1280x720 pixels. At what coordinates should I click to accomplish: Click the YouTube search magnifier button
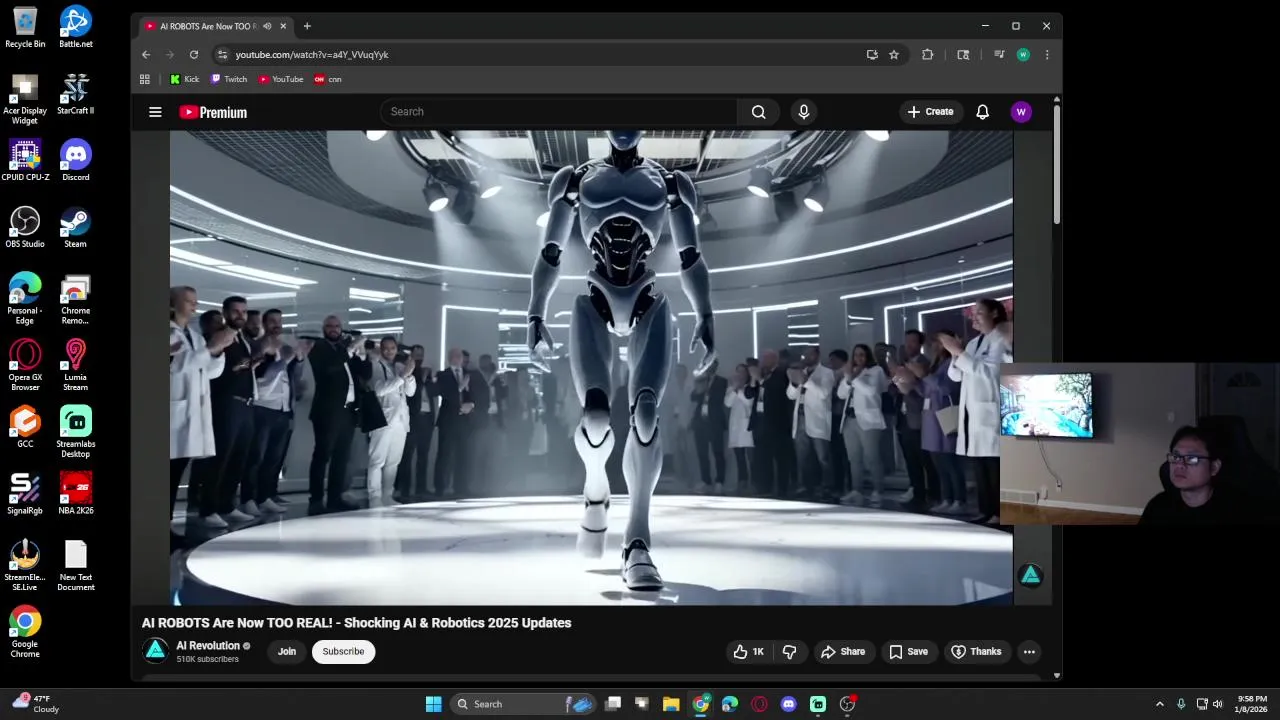pyautogui.click(x=758, y=112)
